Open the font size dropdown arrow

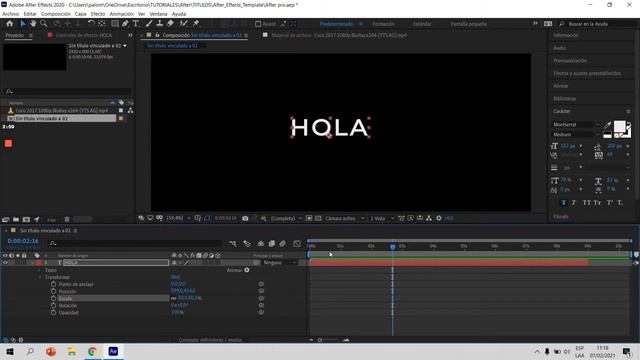pos(581,146)
